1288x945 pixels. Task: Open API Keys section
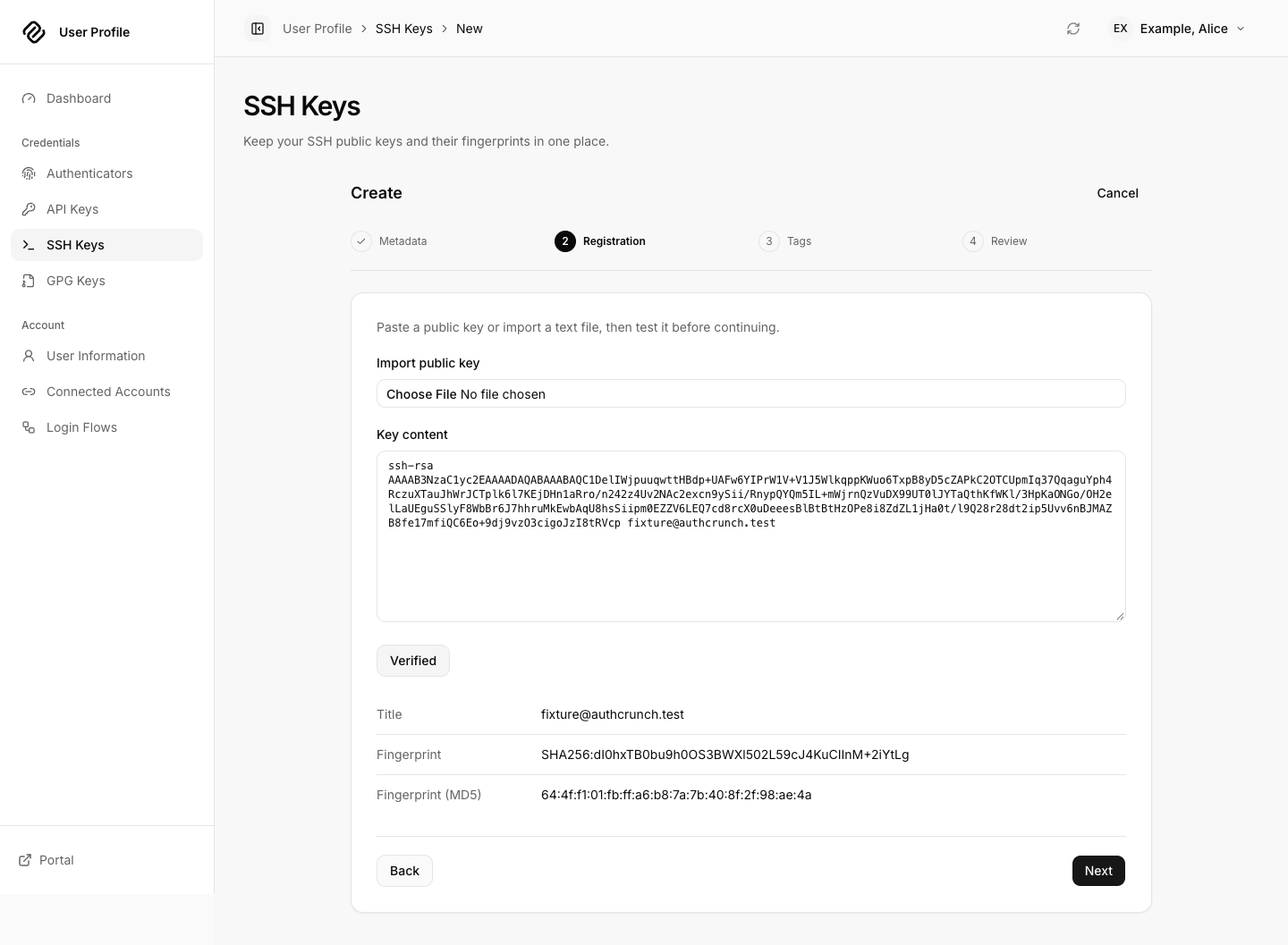pos(106,209)
